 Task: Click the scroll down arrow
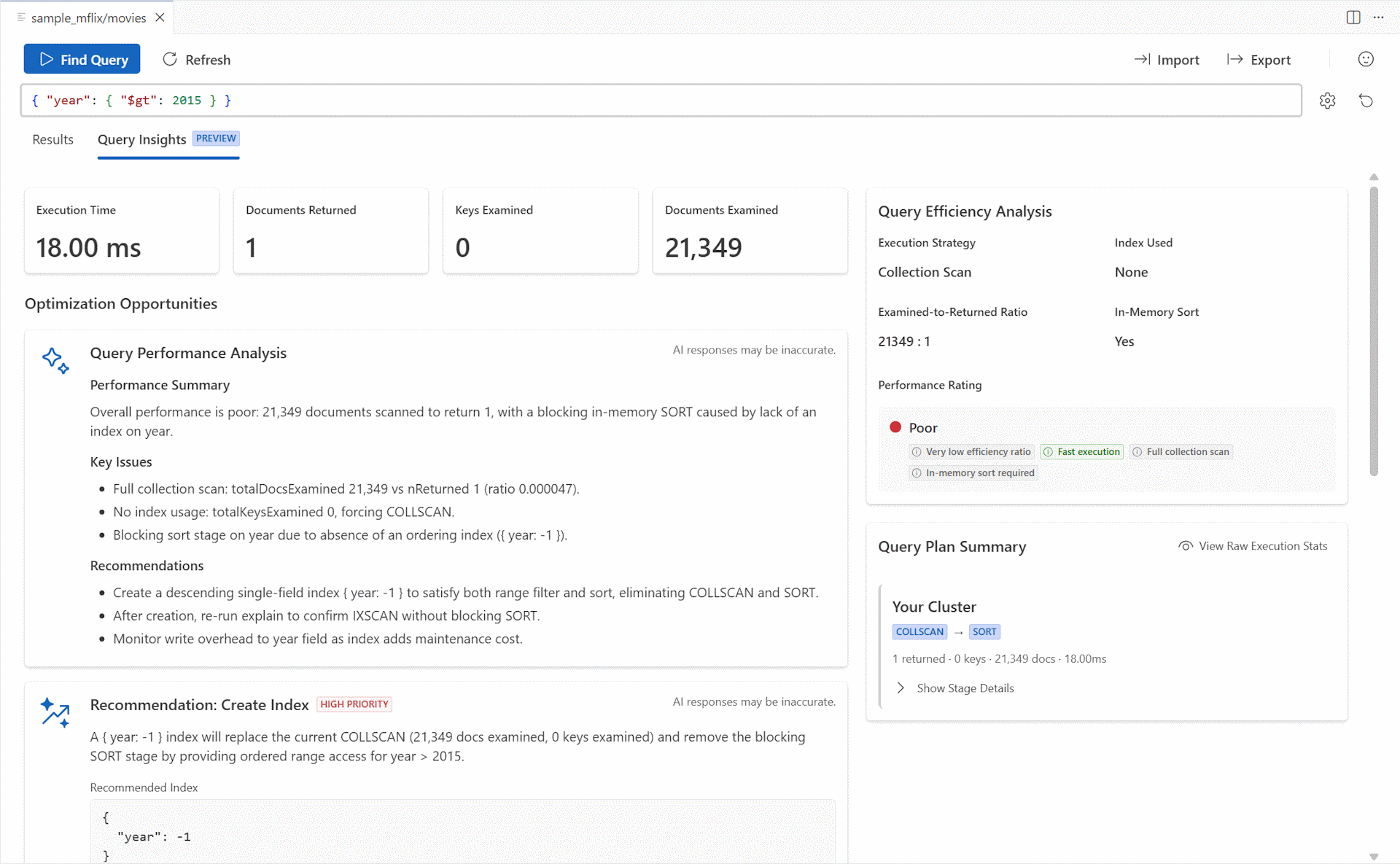pos(1374,857)
